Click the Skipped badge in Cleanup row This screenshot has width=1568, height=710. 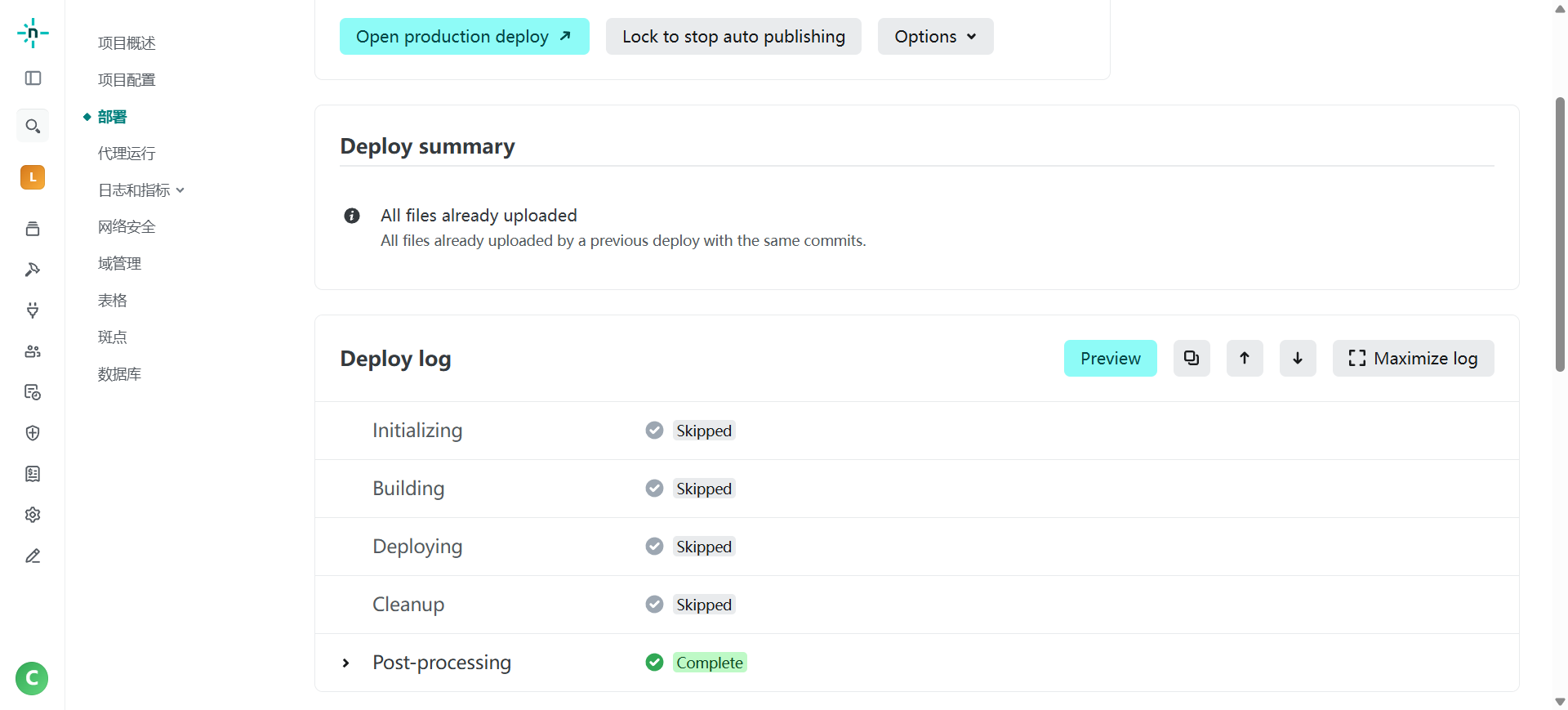[704, 605]
